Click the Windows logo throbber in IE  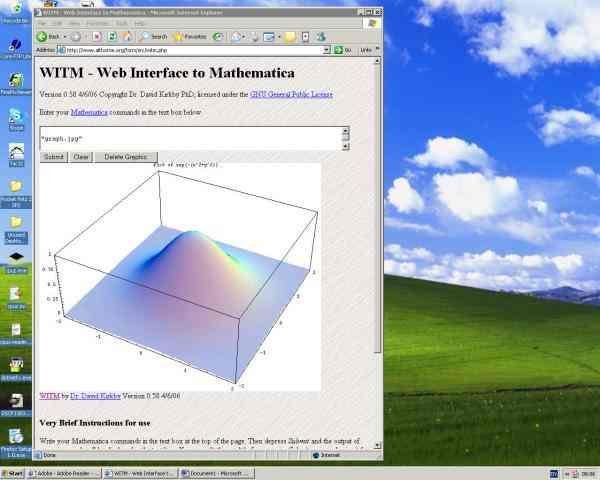(372, 24)
